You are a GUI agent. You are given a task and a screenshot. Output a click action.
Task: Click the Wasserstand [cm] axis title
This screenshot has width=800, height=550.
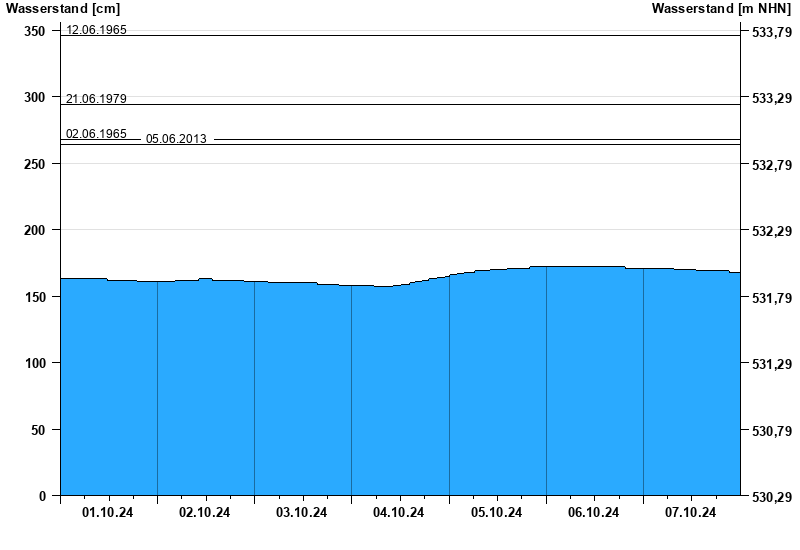tap(62, 9)
